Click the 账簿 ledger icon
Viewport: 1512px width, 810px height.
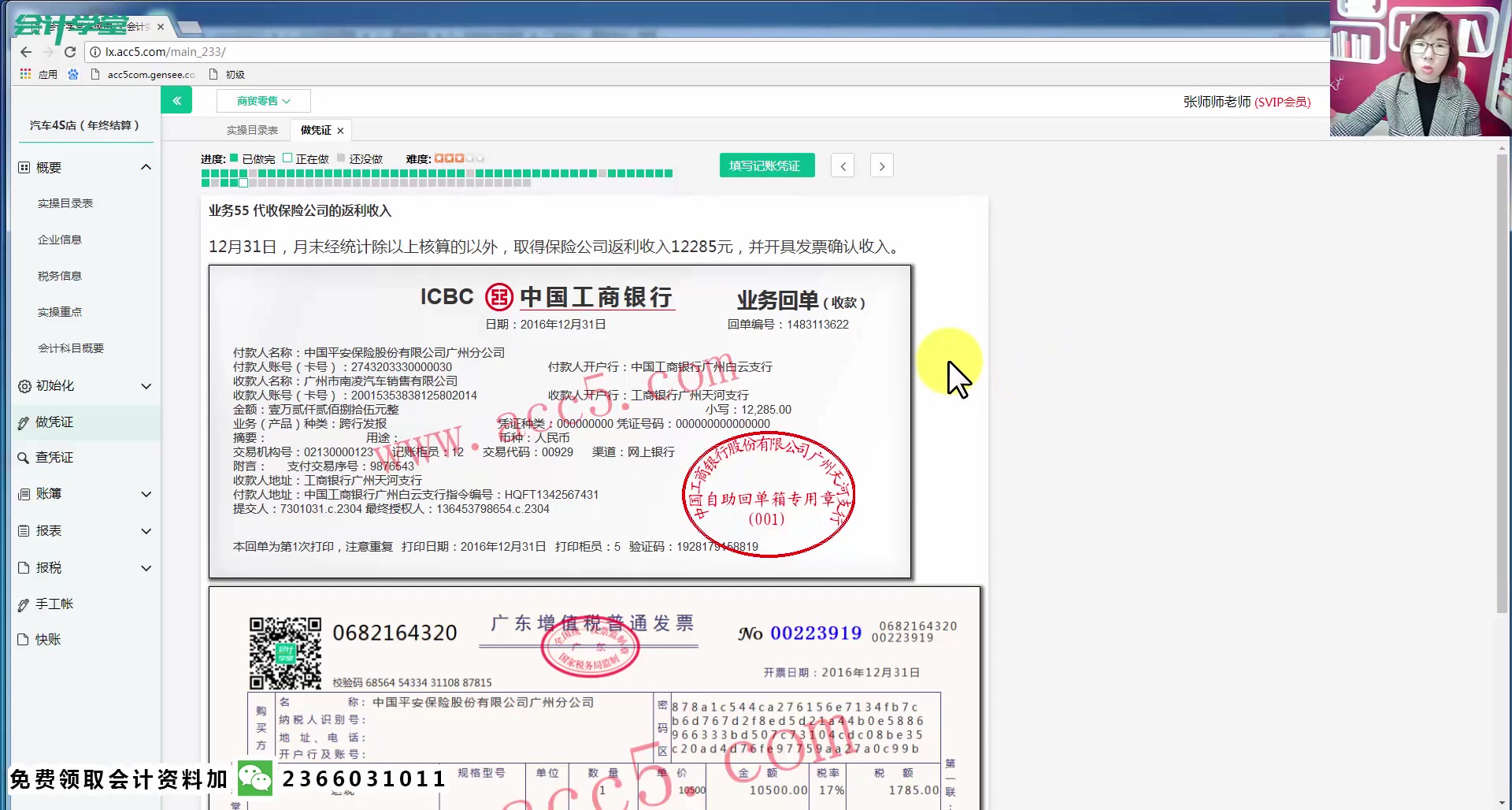(x=24, y=495)
